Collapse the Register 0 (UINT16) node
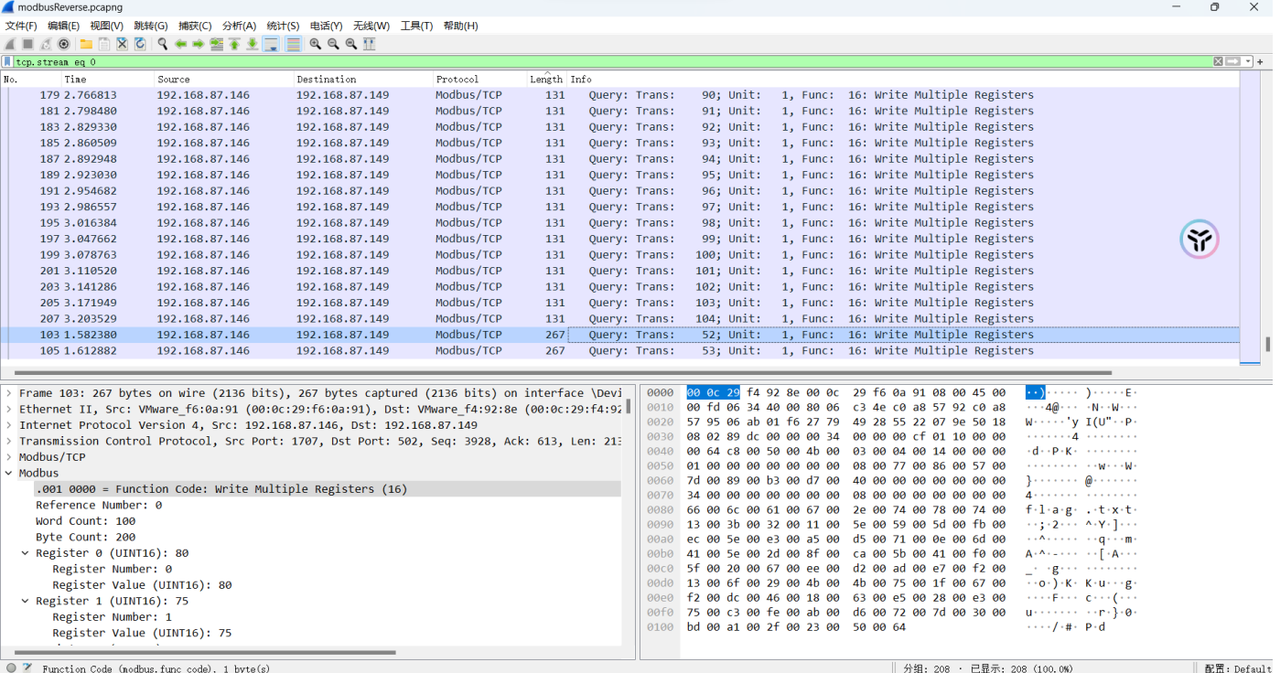The image size is (1280, 673). 25,553
